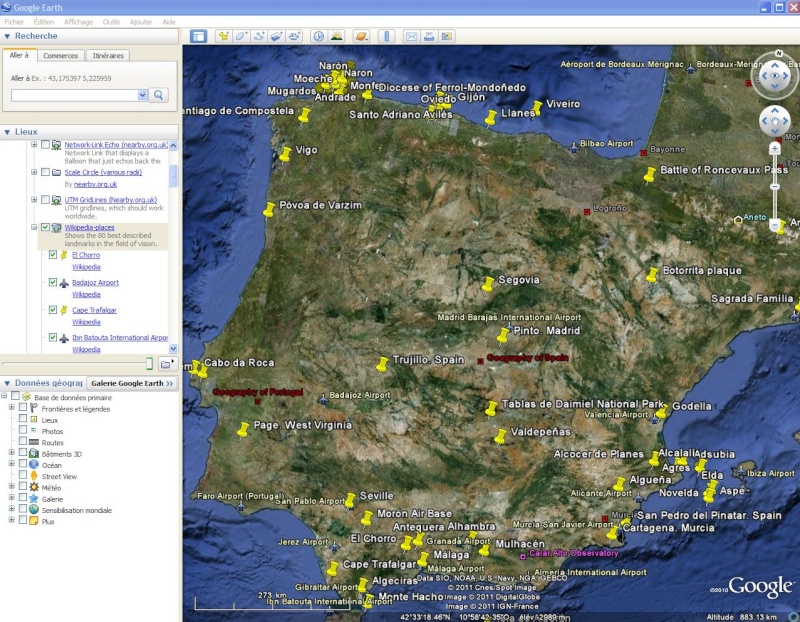Open the Galerie Google Earth button
The width and height of the screenshot is (800, 622).
pos(132,383)
